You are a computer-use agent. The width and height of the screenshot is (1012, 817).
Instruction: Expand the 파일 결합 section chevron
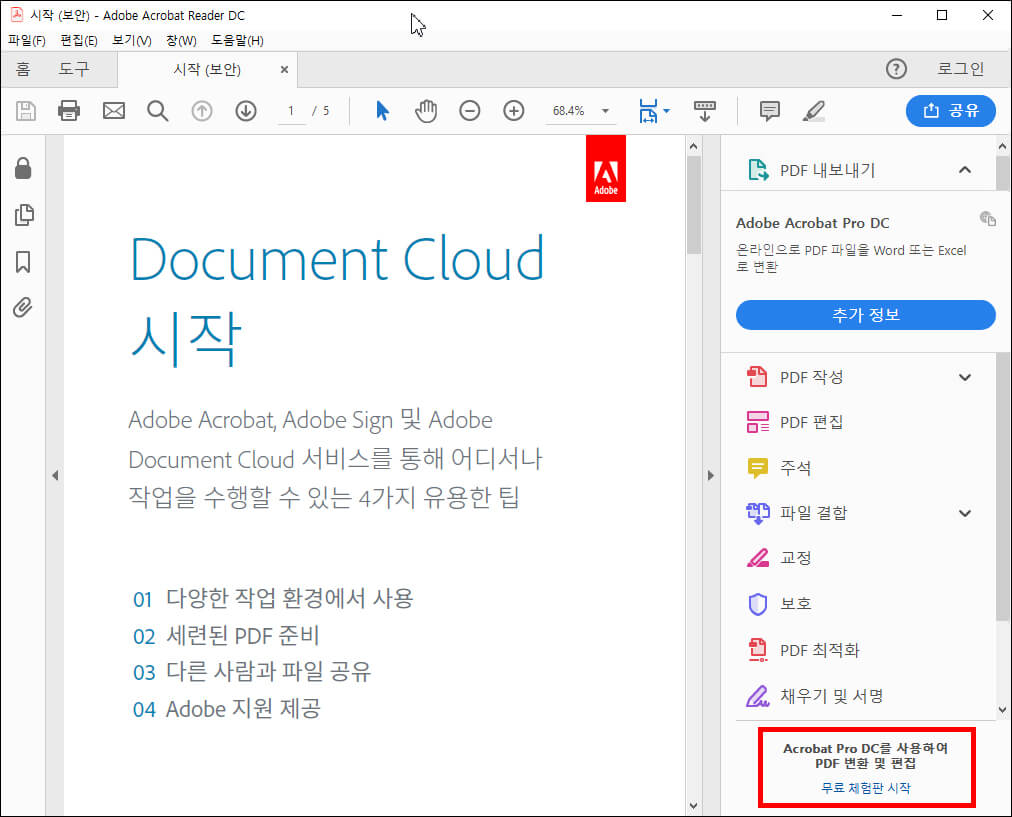point(965,514)
